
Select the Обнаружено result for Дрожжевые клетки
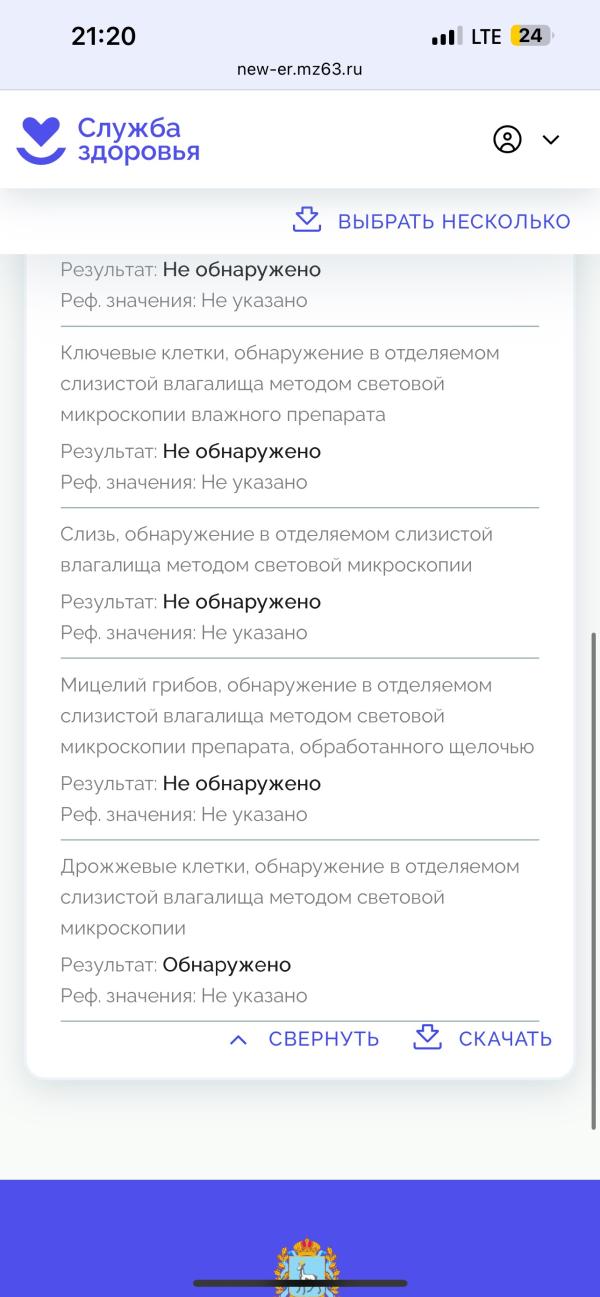point(227,964)
